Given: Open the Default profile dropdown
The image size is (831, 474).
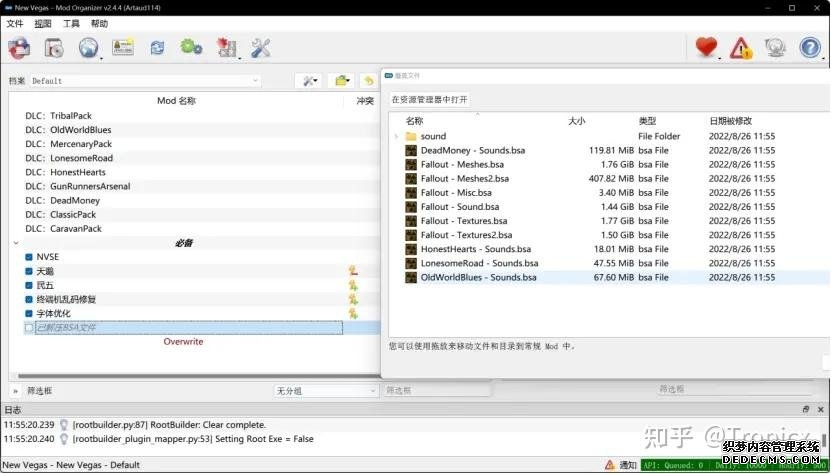Looking at the screenshot, I should [145, 81].
